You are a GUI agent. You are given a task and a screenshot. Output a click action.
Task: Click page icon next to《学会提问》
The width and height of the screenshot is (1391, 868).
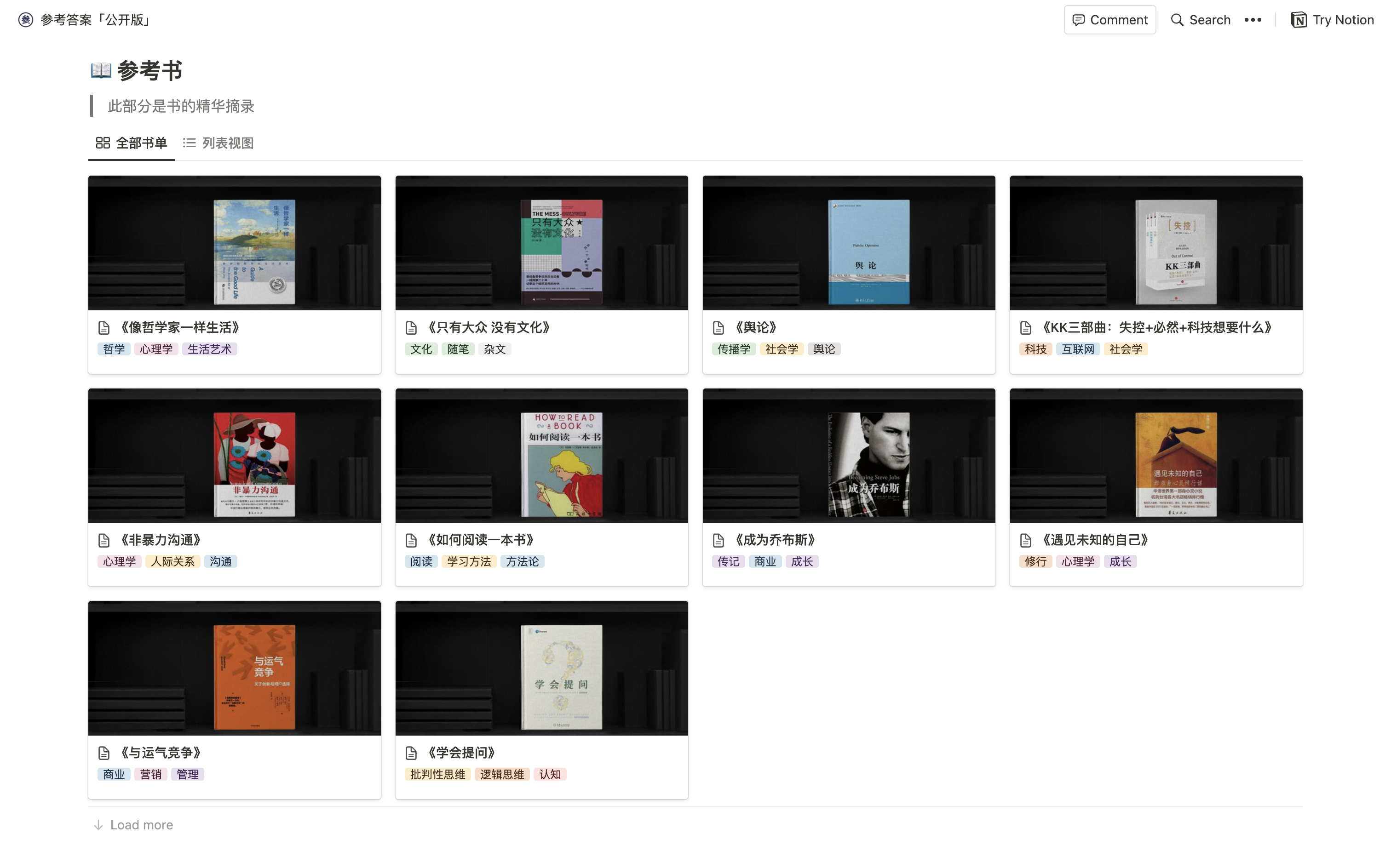[411, 753]
